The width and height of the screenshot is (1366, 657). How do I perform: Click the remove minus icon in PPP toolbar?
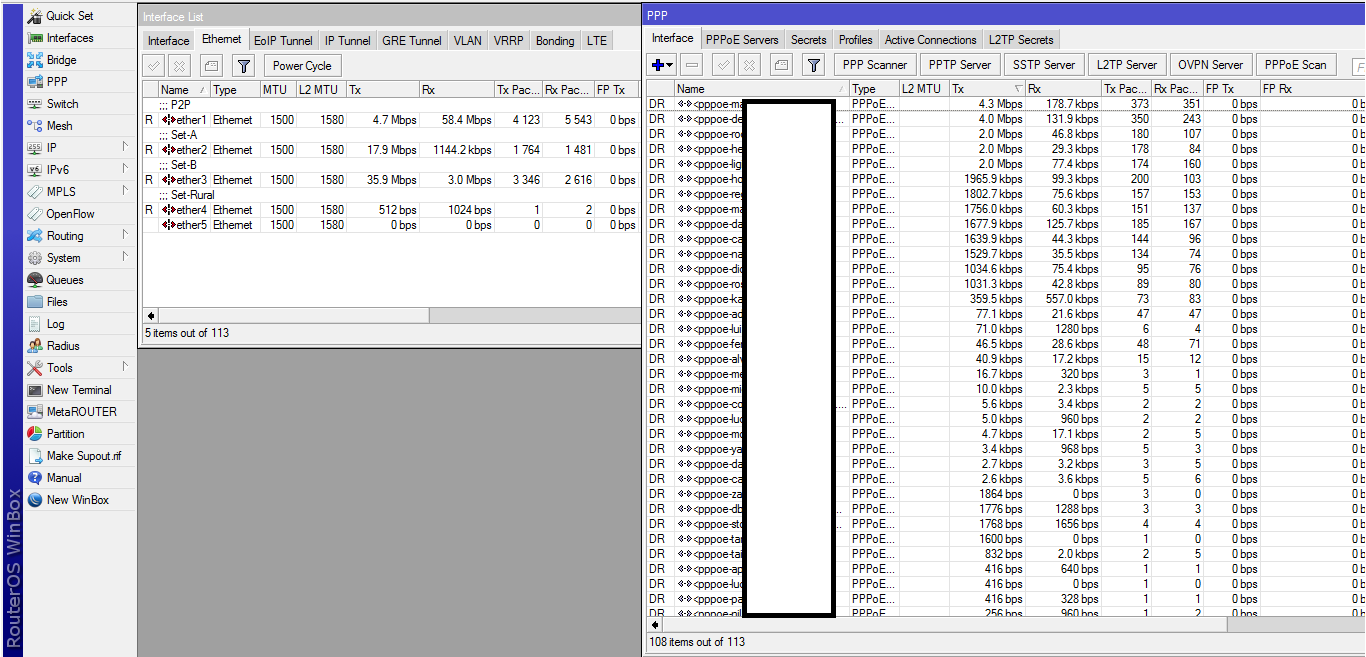(x=692, y=65)
